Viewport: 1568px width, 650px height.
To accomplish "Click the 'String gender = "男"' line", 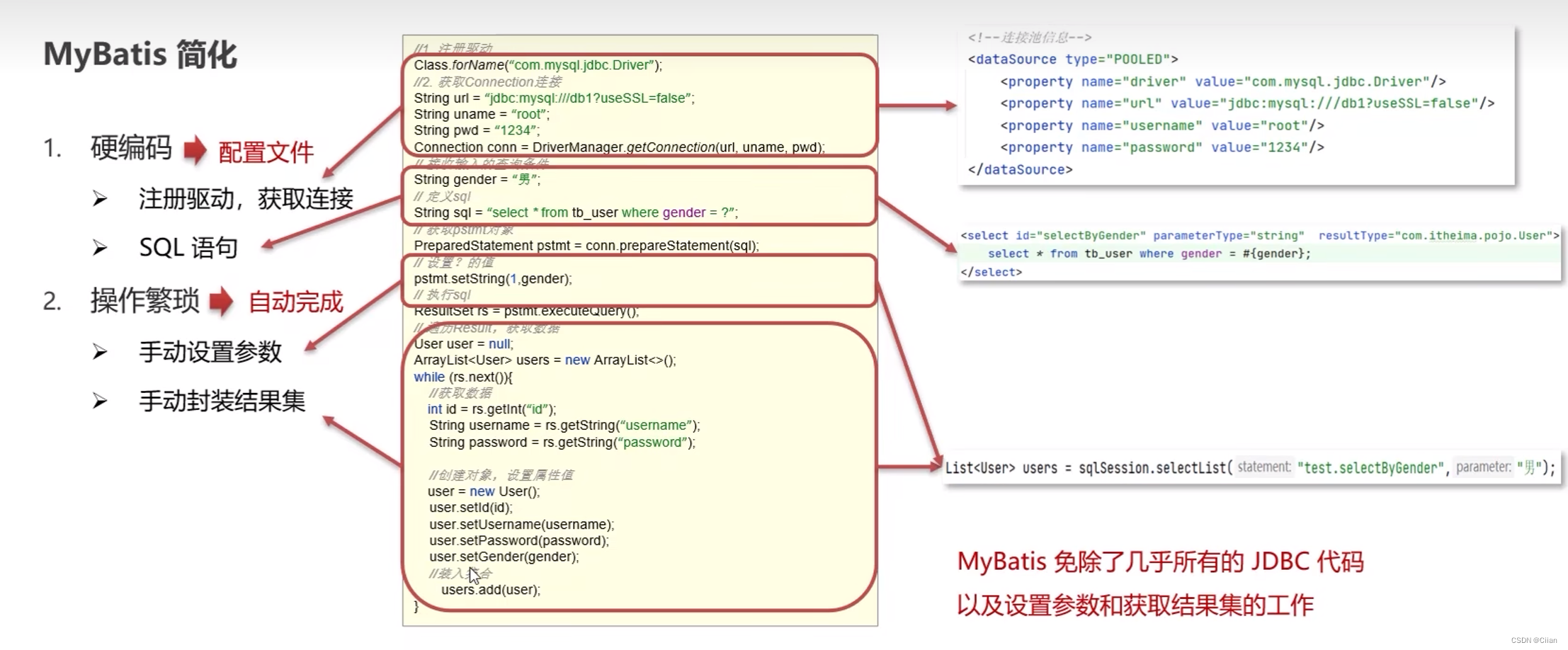I will click(x=477, y=180).
